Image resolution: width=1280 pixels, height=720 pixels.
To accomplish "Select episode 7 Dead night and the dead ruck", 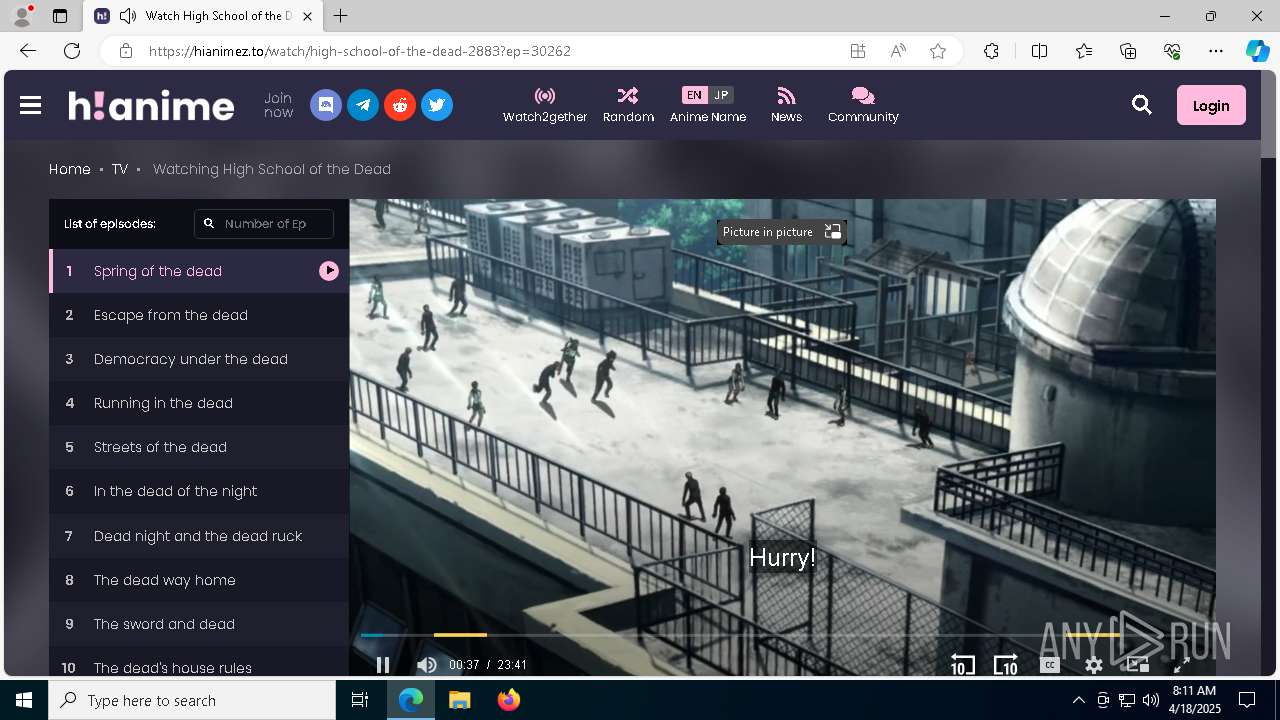I will coord(199,536).
